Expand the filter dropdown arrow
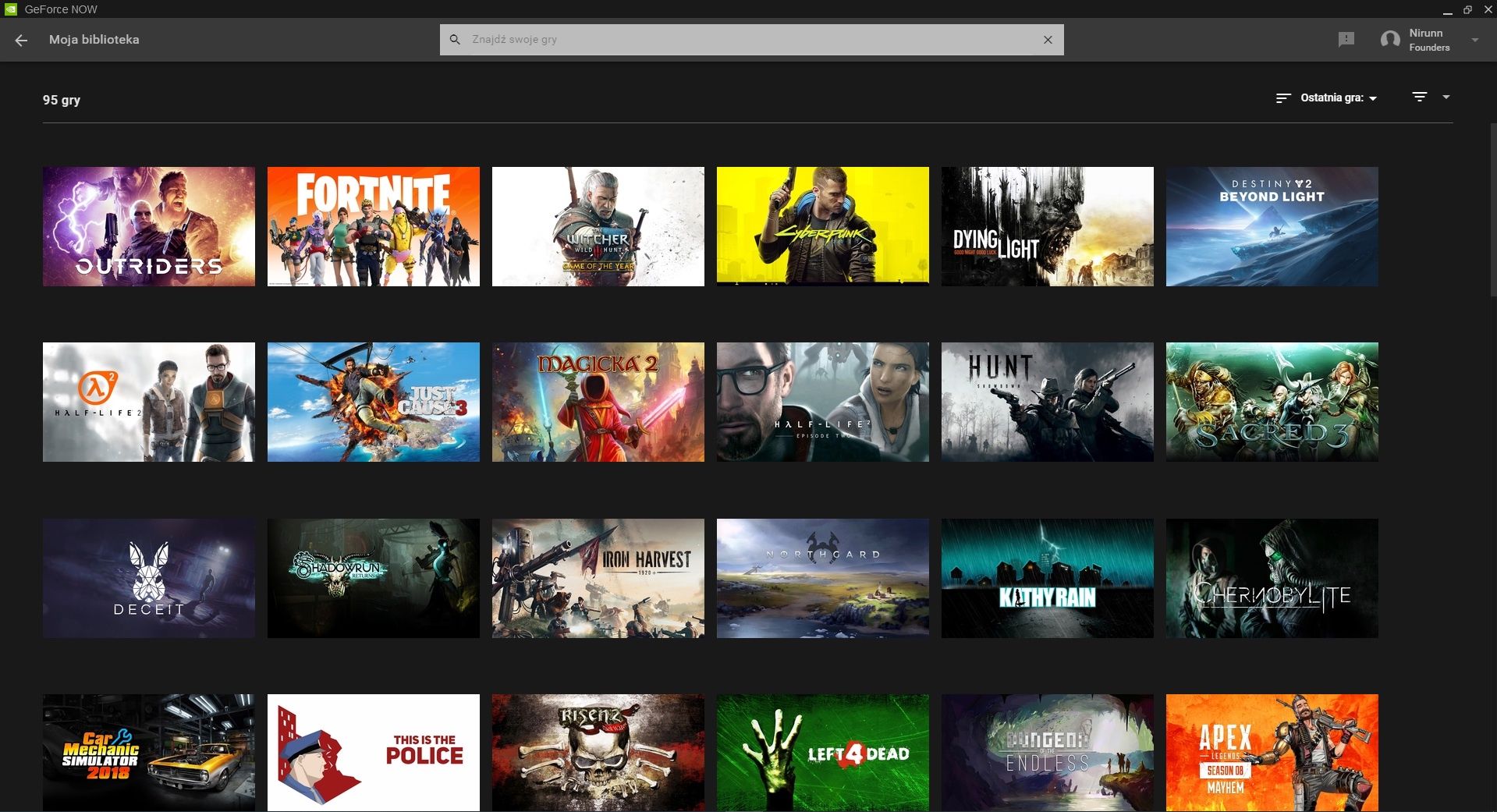The image size is (1497, 812). (1446, 97)
